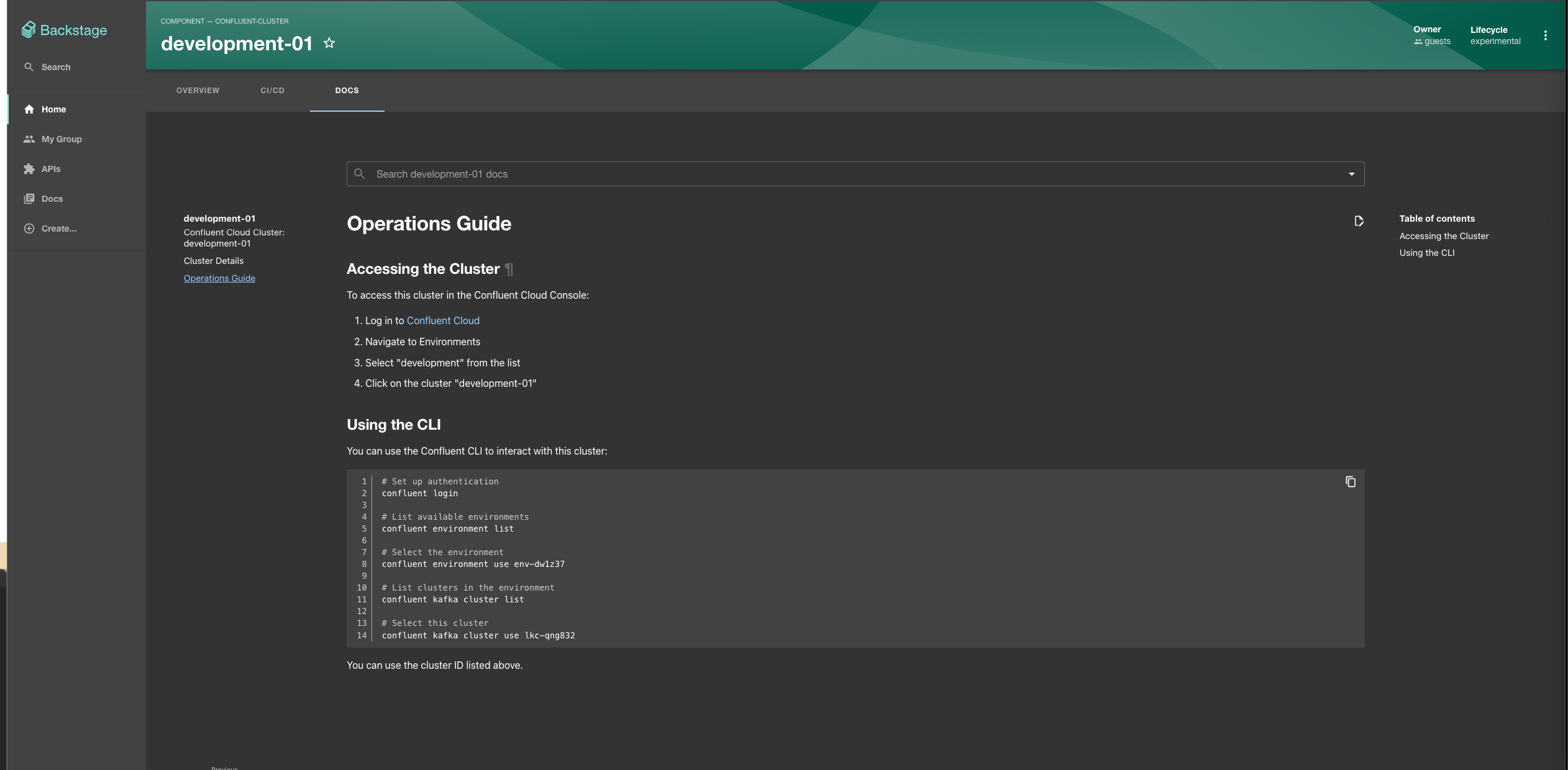
Task: Click code line 'confluent kafka cluster list'
Action: (x=453, y=599)
